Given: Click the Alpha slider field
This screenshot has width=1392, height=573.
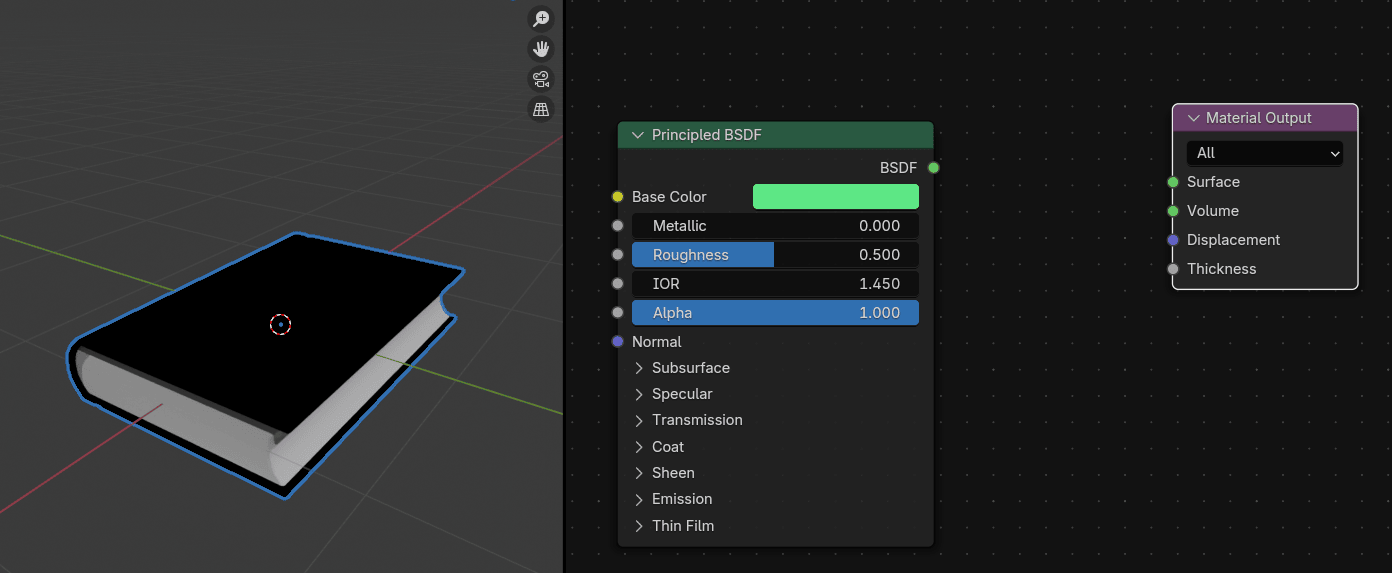Looking at the screenshot, I should [775, 313].
